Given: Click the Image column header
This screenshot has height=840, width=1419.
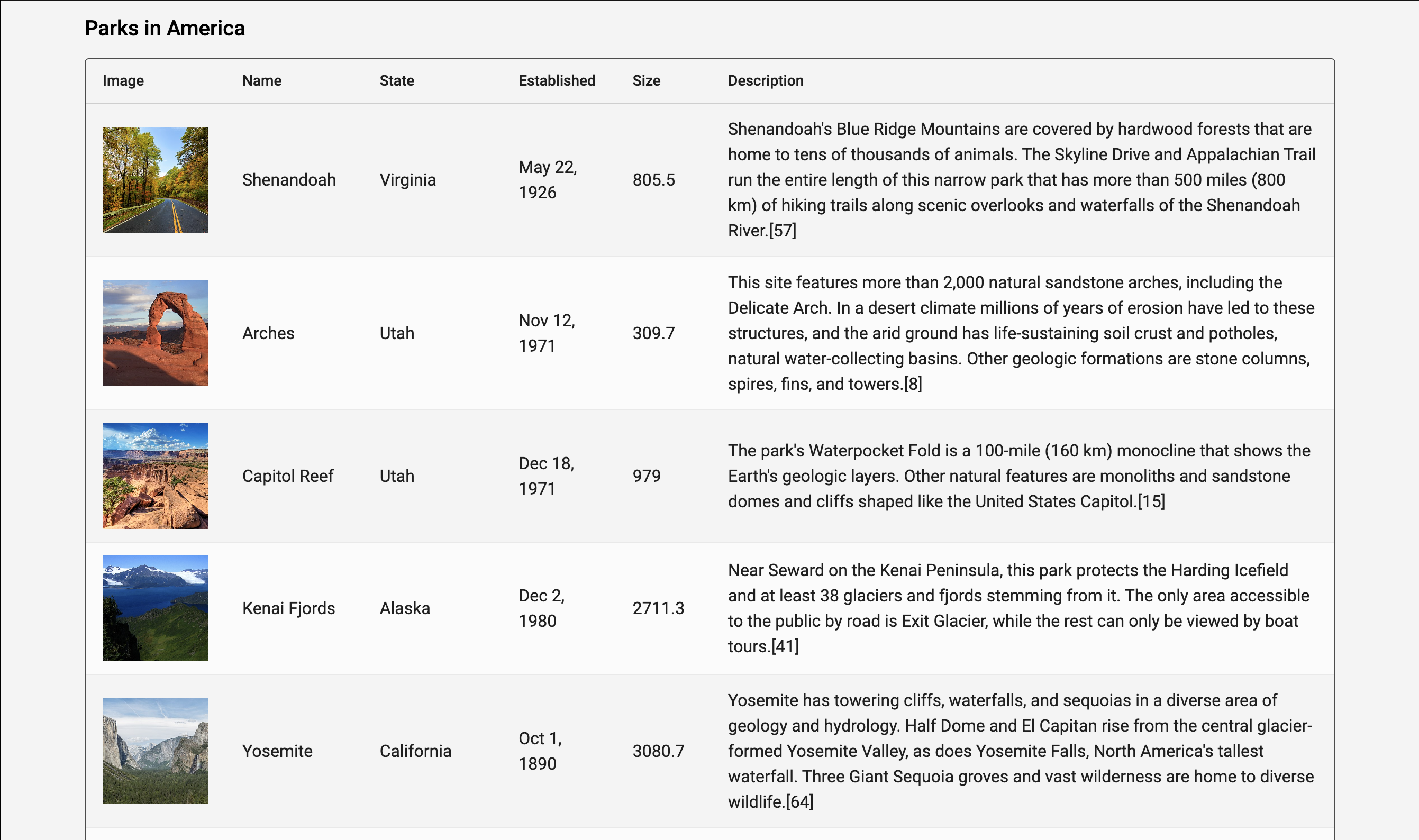Looking at the screenshot, I should coord(123,80).
